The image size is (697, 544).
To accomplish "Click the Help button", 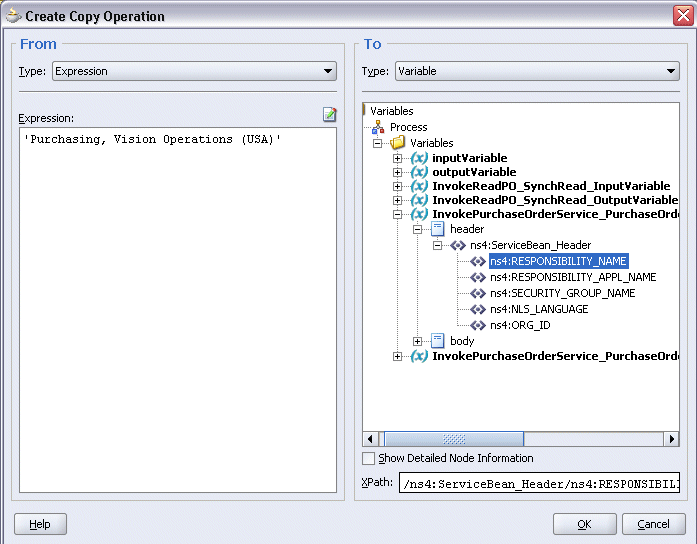I will [x=40, y=524].
